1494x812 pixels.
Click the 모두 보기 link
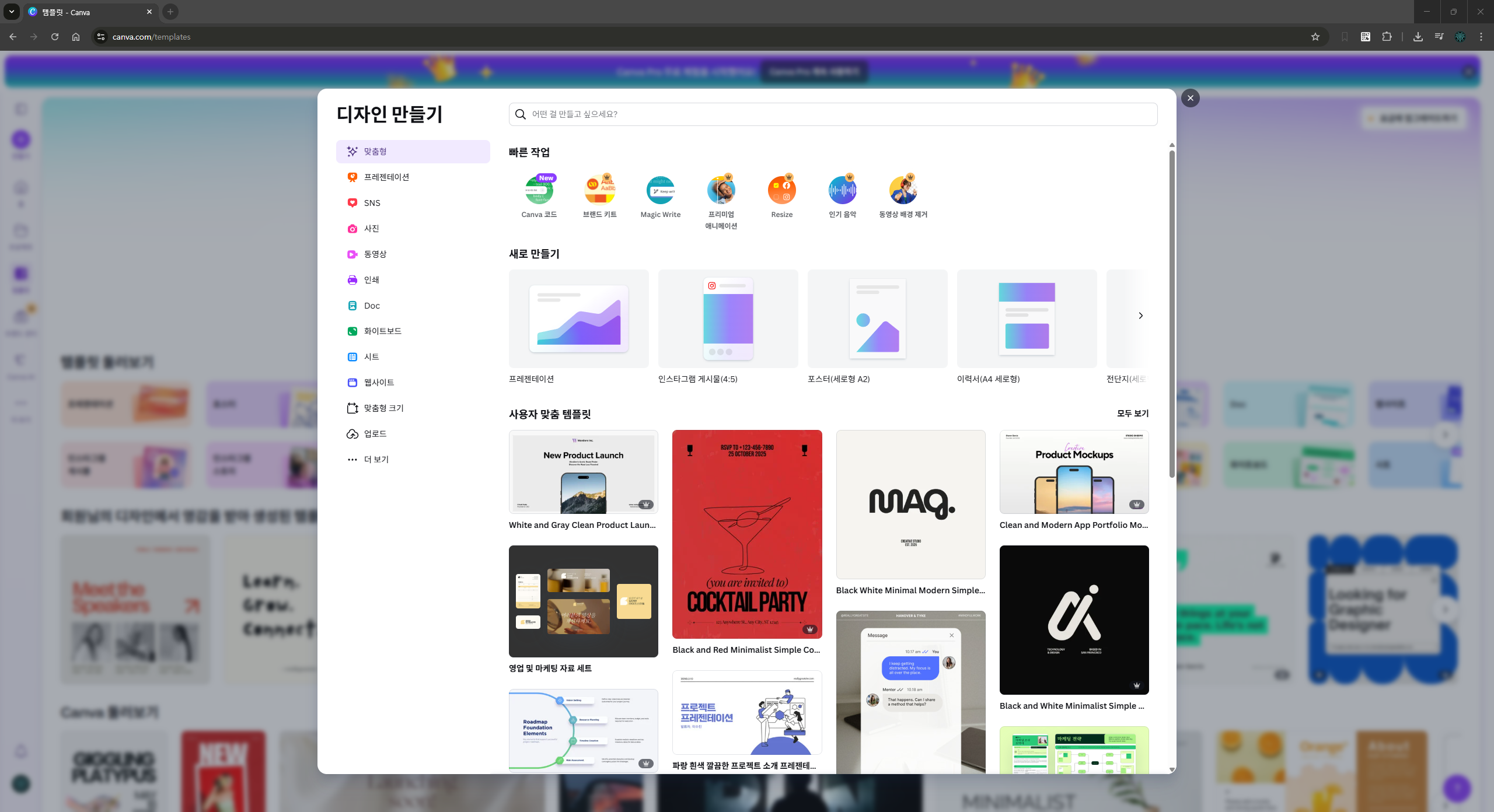(1132, 413)
